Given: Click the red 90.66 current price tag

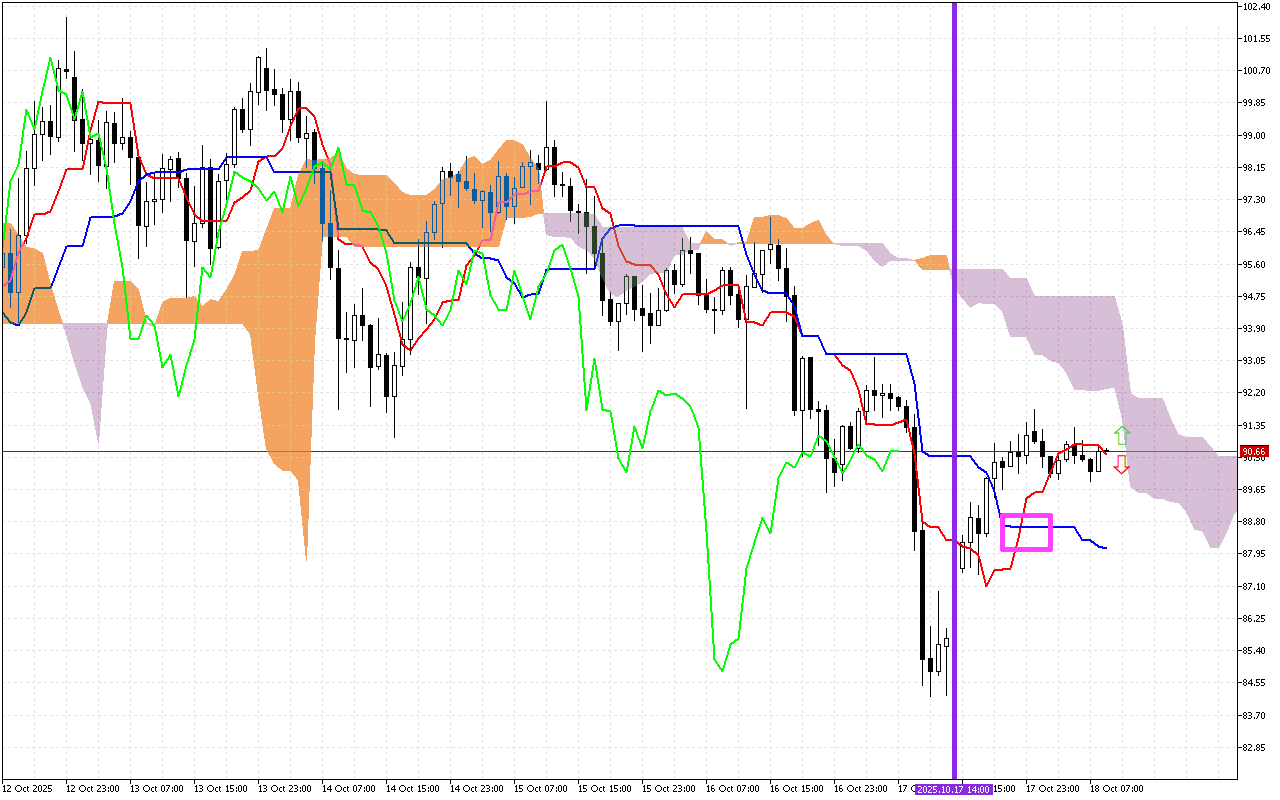Looking at the screenshot, I should (1254, 452).
